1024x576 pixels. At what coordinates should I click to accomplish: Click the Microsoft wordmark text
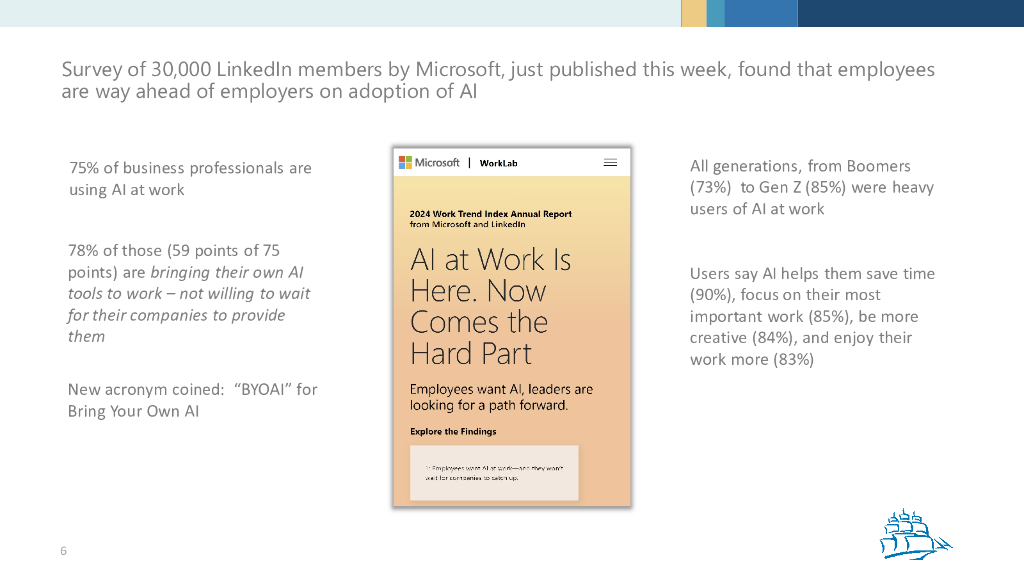437,163
